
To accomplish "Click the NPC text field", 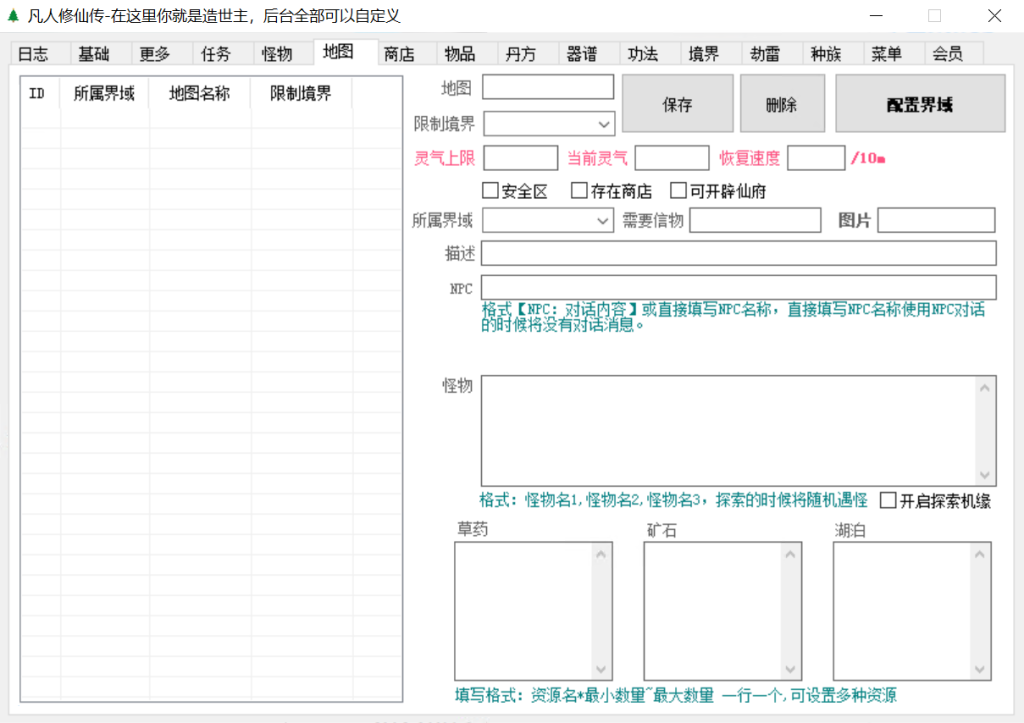I will (x=738, y=288).
